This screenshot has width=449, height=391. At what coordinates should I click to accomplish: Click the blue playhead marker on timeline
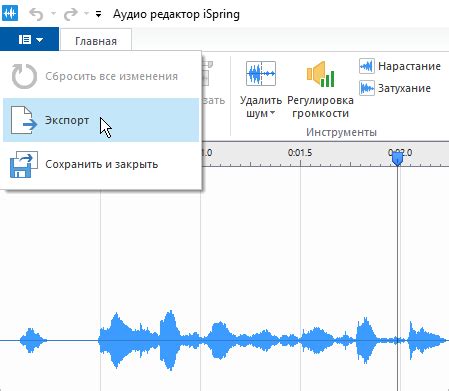[397, 159]
